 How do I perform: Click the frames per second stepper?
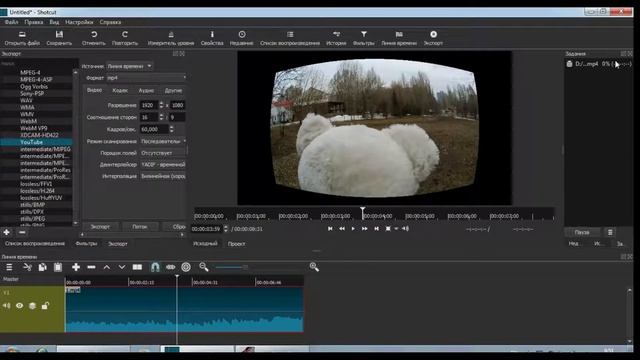[x=171, y=129]
